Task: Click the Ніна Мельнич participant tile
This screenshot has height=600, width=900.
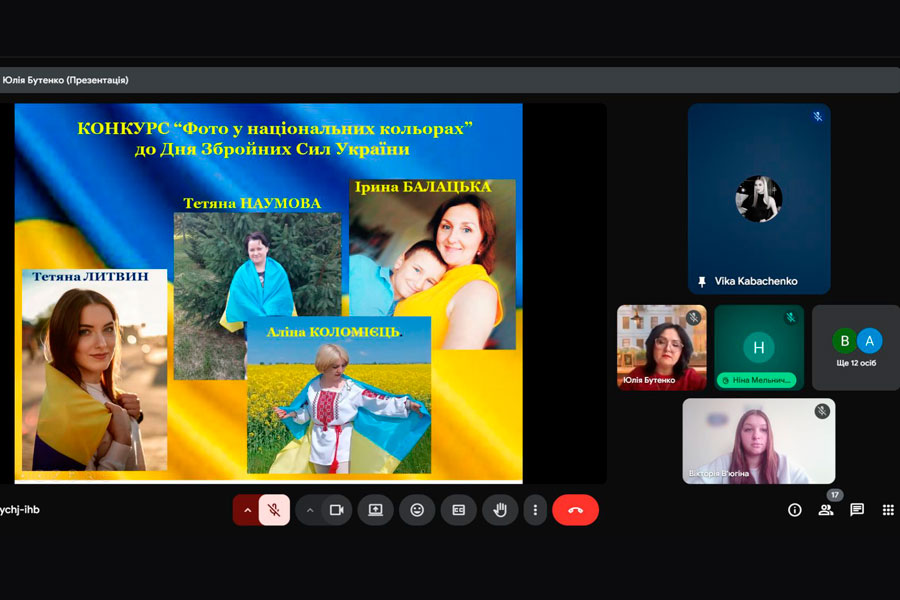Action: [x=758, y=347]
